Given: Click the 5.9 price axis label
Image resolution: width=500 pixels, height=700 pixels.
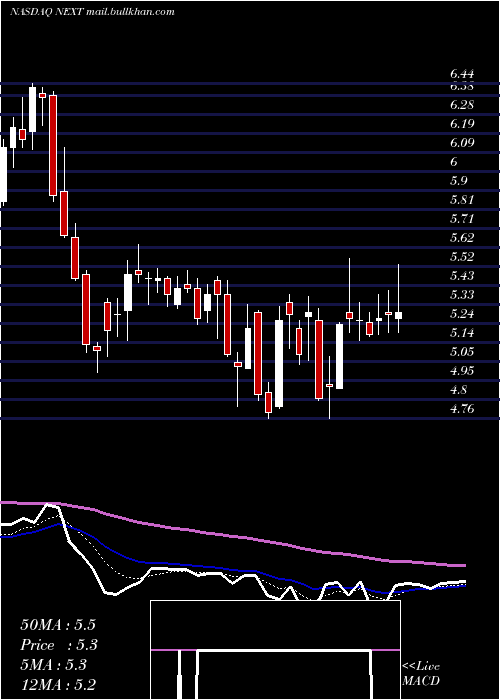Looking at the screenshot, I should pyautogui.click(x=458, y=181).
